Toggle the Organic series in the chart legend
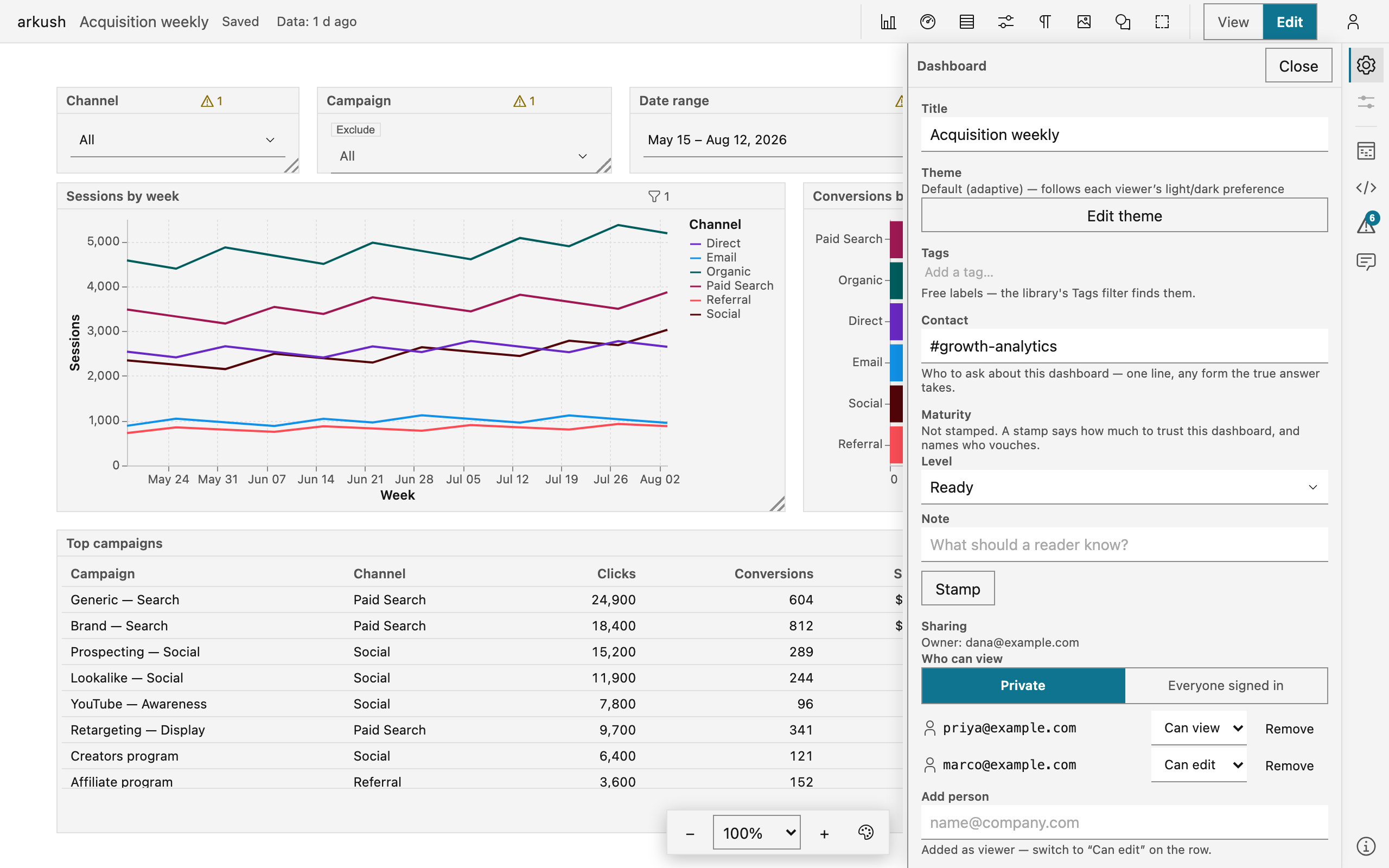 pyautogui.click(x=721, y=272)
